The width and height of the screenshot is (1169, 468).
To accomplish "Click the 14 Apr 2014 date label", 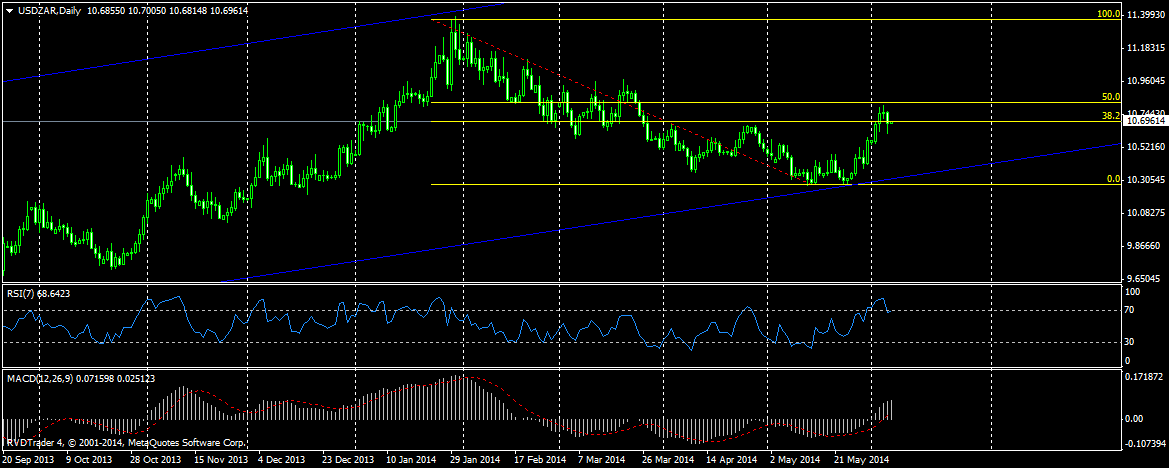I will (732, 460).
